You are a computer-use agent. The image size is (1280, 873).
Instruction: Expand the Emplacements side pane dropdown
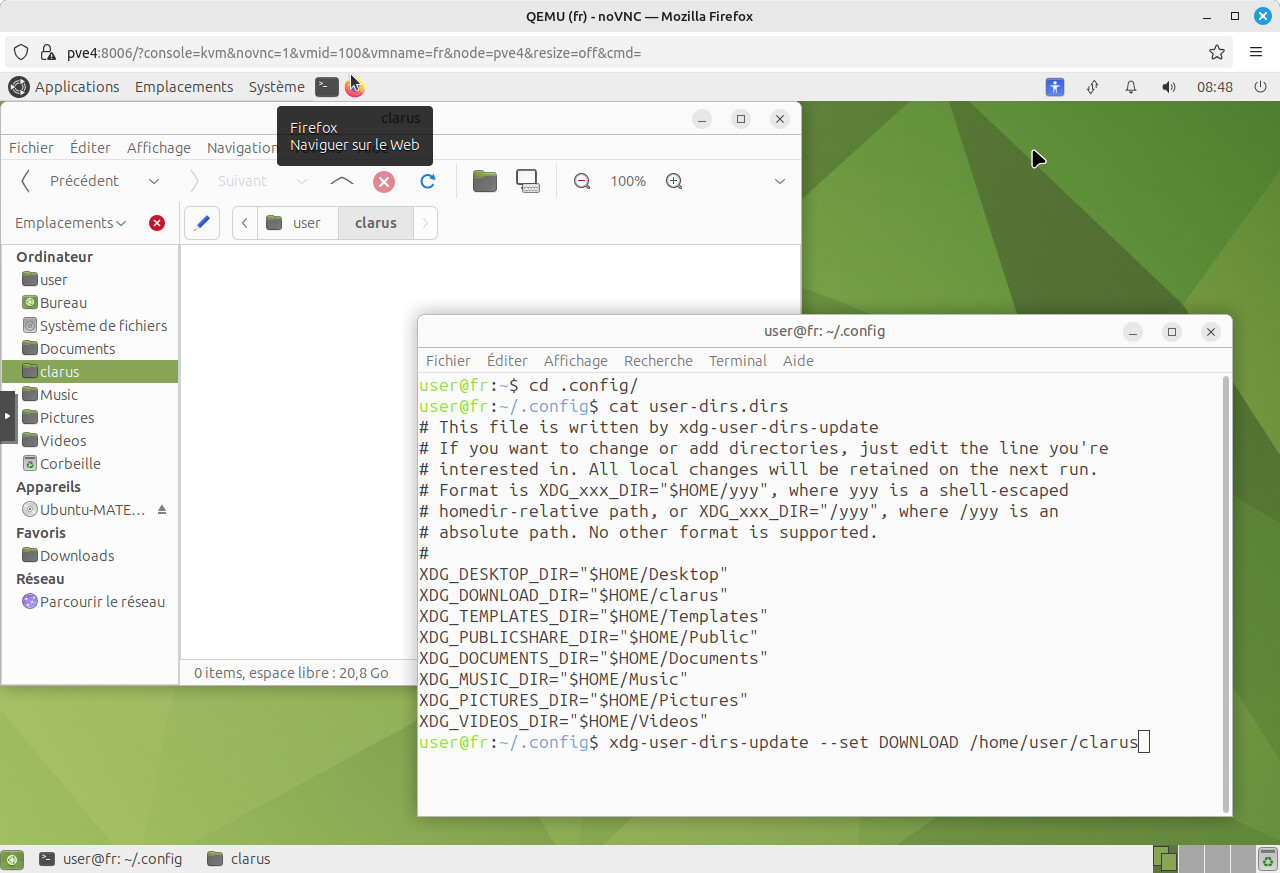tap(70, 223)
